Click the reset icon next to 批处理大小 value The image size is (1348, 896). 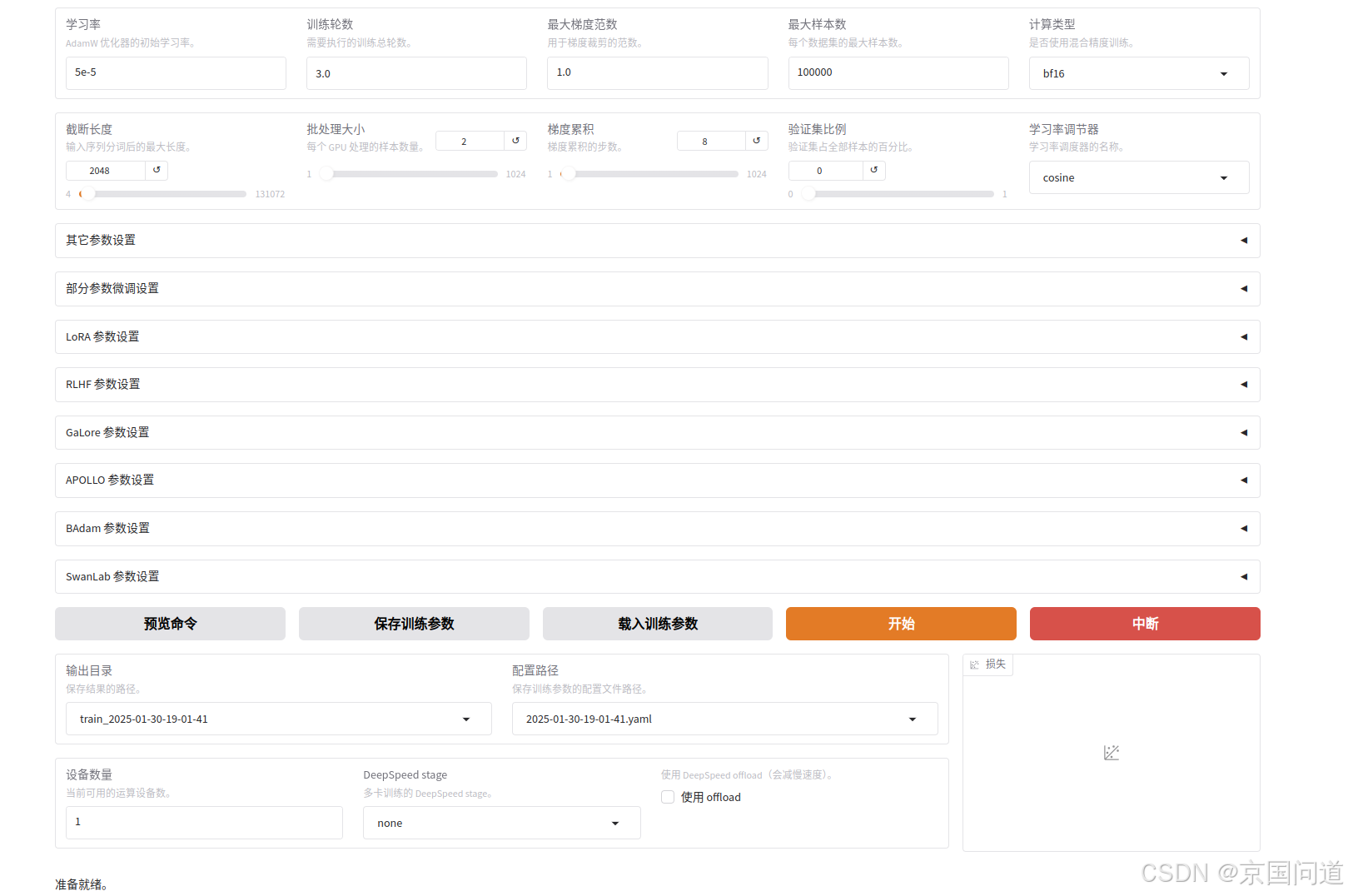click(x=515, y=141)
